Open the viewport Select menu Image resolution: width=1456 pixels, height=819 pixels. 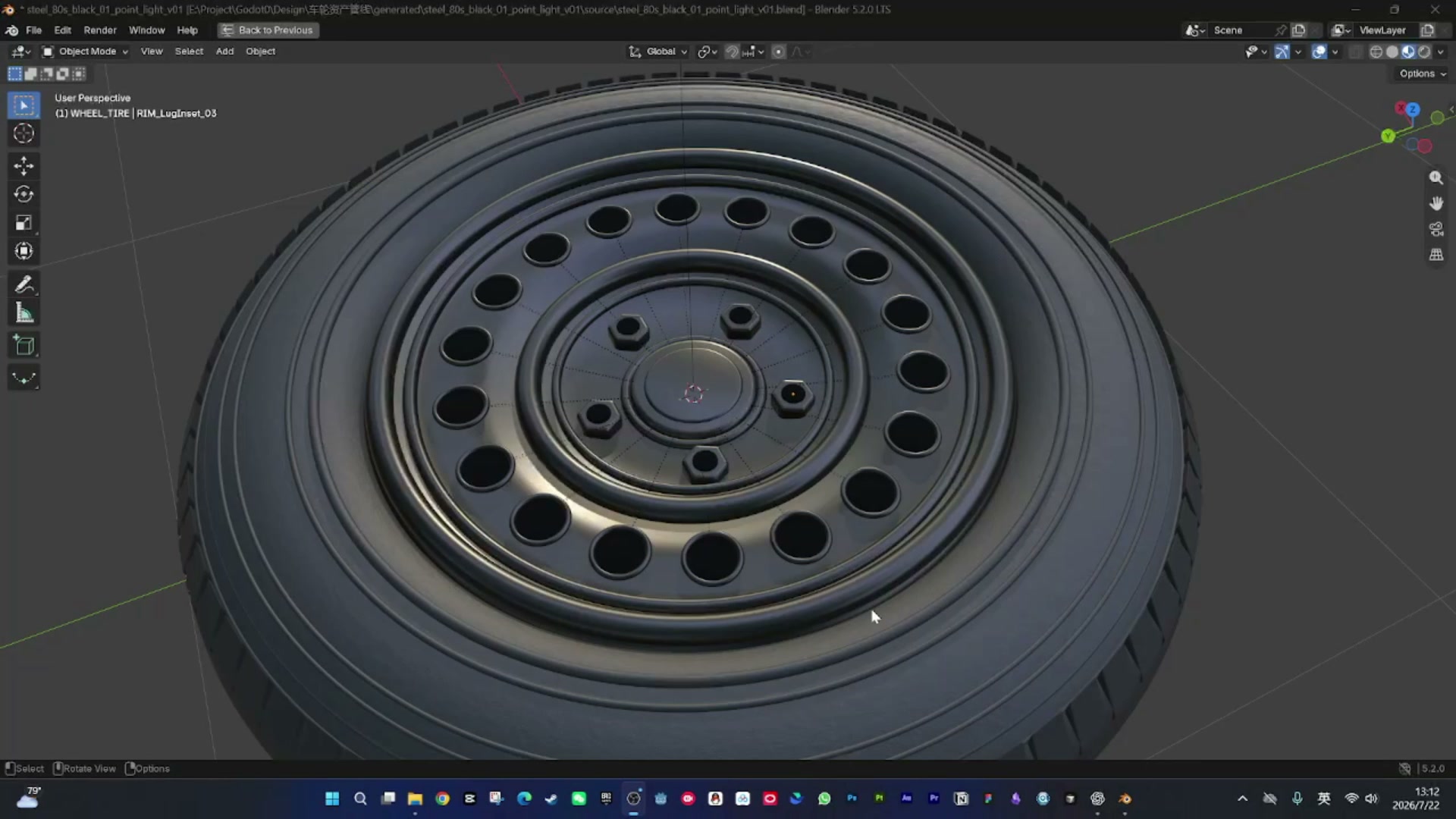[189, 52]
